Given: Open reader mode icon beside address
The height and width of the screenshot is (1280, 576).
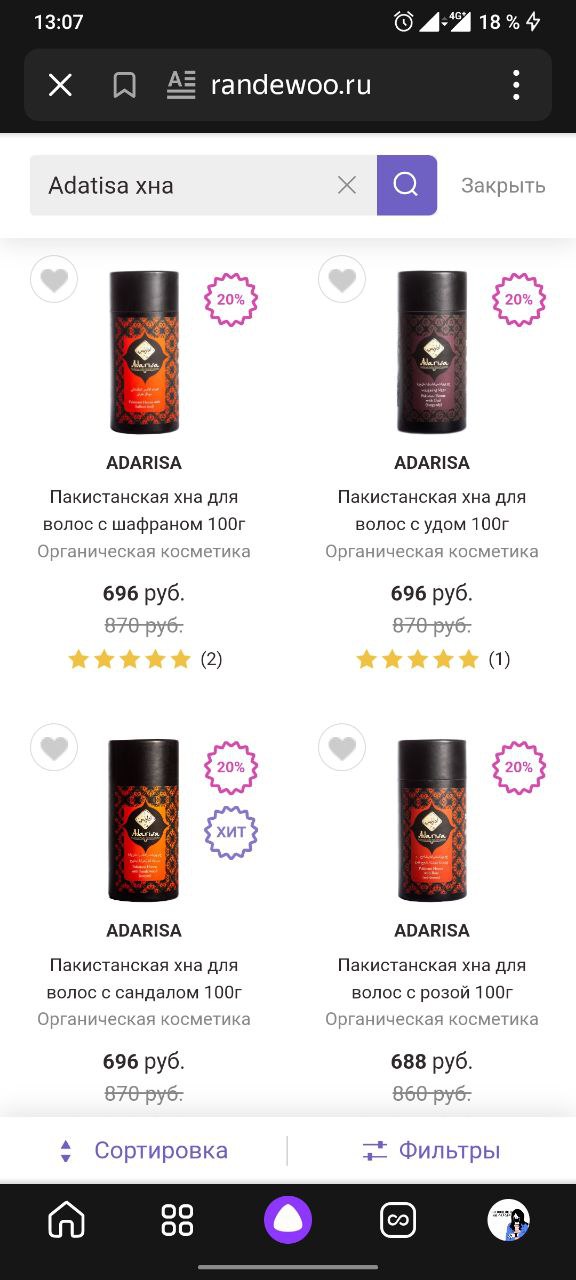Looking at the screenshot, I should pos(181,85).
